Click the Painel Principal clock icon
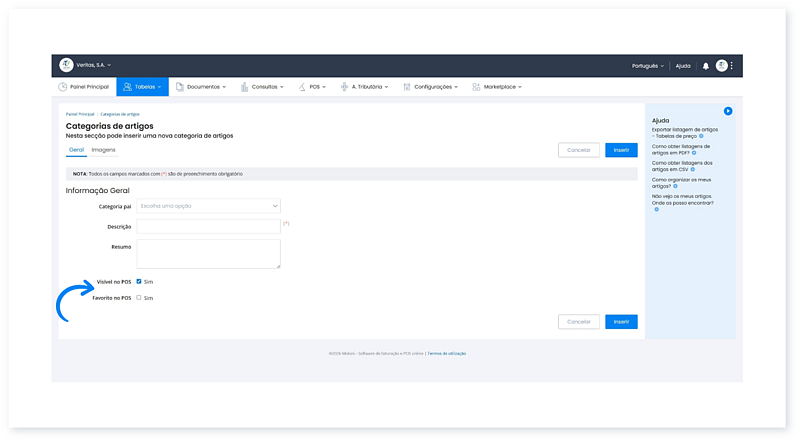This screenshot has height=442, width=800. 62,87
